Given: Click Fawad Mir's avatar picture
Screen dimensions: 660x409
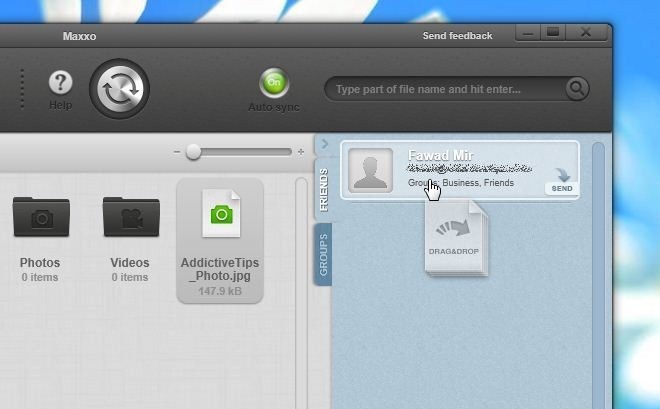Looking at the screenshot, I should click(x=370, y=170).
